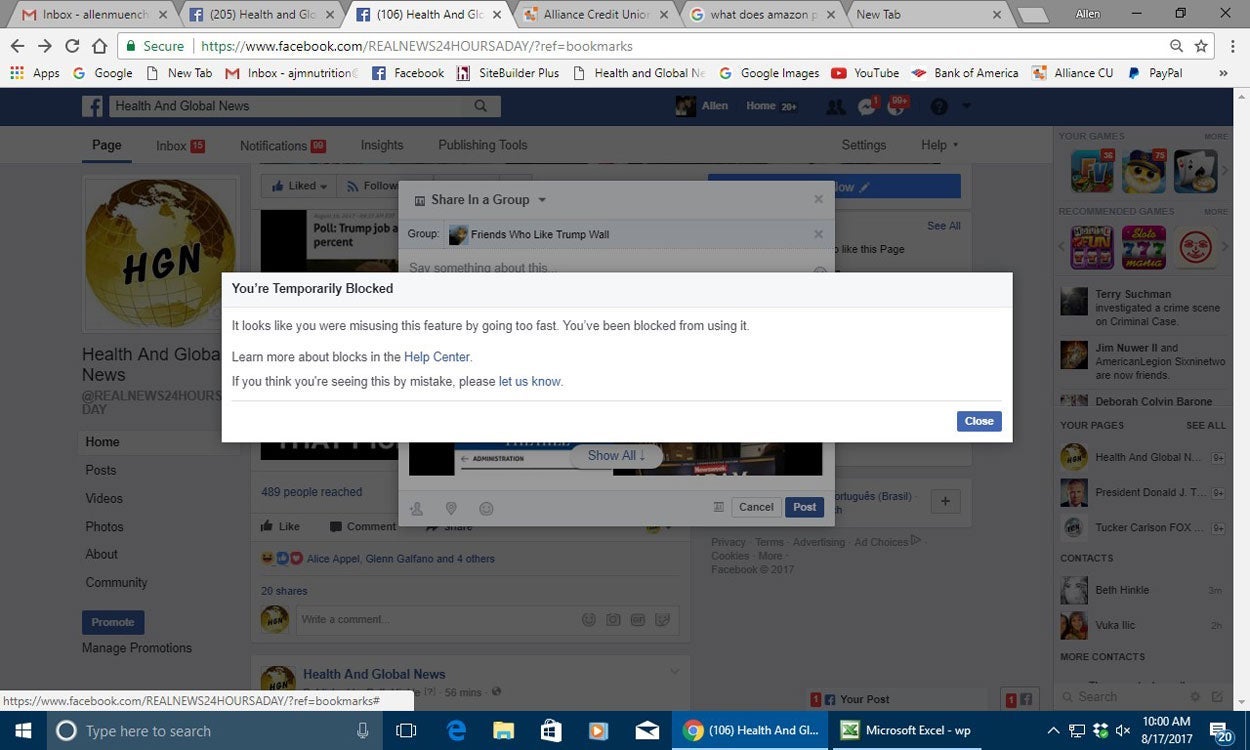Bookmark this page with the star icon
Screen dimensions: 1250x750
coord(1201,46)
